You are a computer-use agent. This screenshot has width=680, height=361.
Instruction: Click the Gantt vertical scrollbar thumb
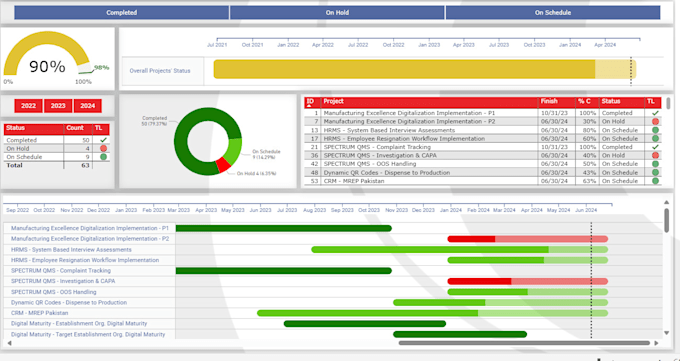(667, 220)
